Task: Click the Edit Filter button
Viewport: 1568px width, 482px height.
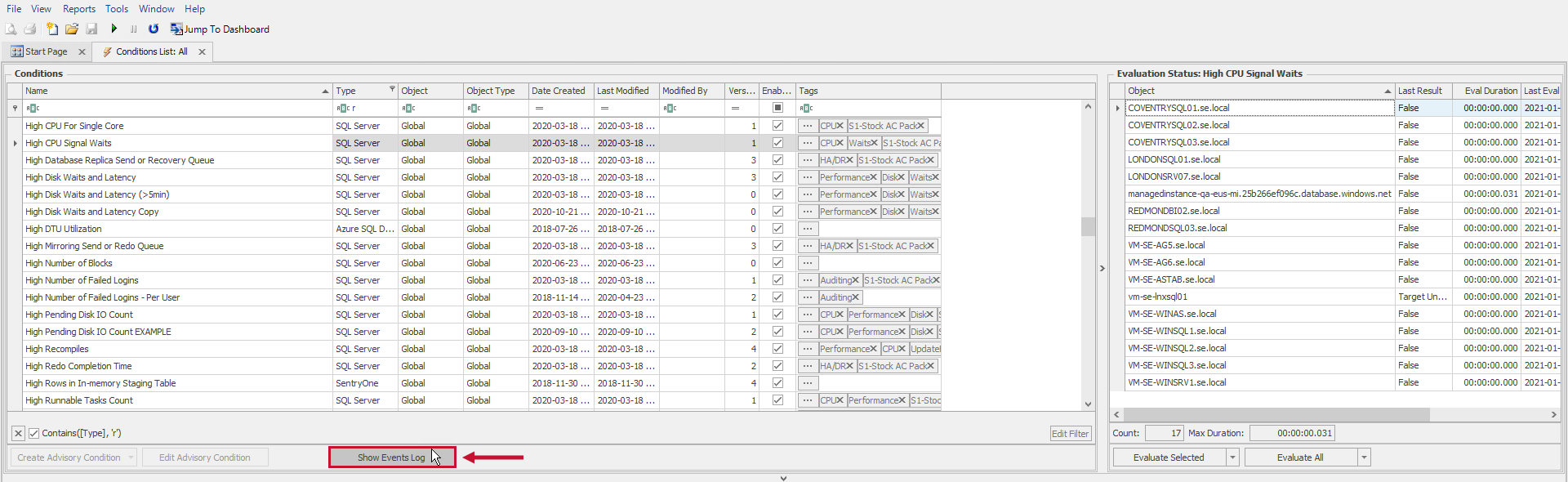Action: pyautogui.click(x=1070, y=434)
